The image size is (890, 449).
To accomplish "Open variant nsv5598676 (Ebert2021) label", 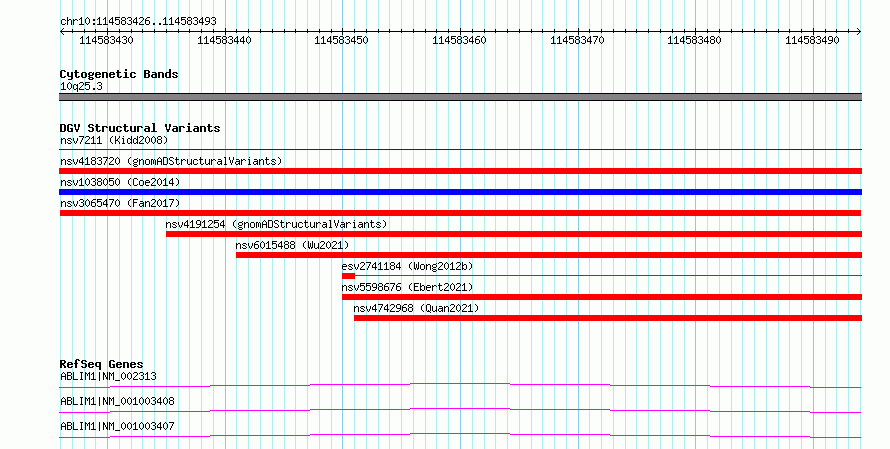I will [x=408, y=287].
